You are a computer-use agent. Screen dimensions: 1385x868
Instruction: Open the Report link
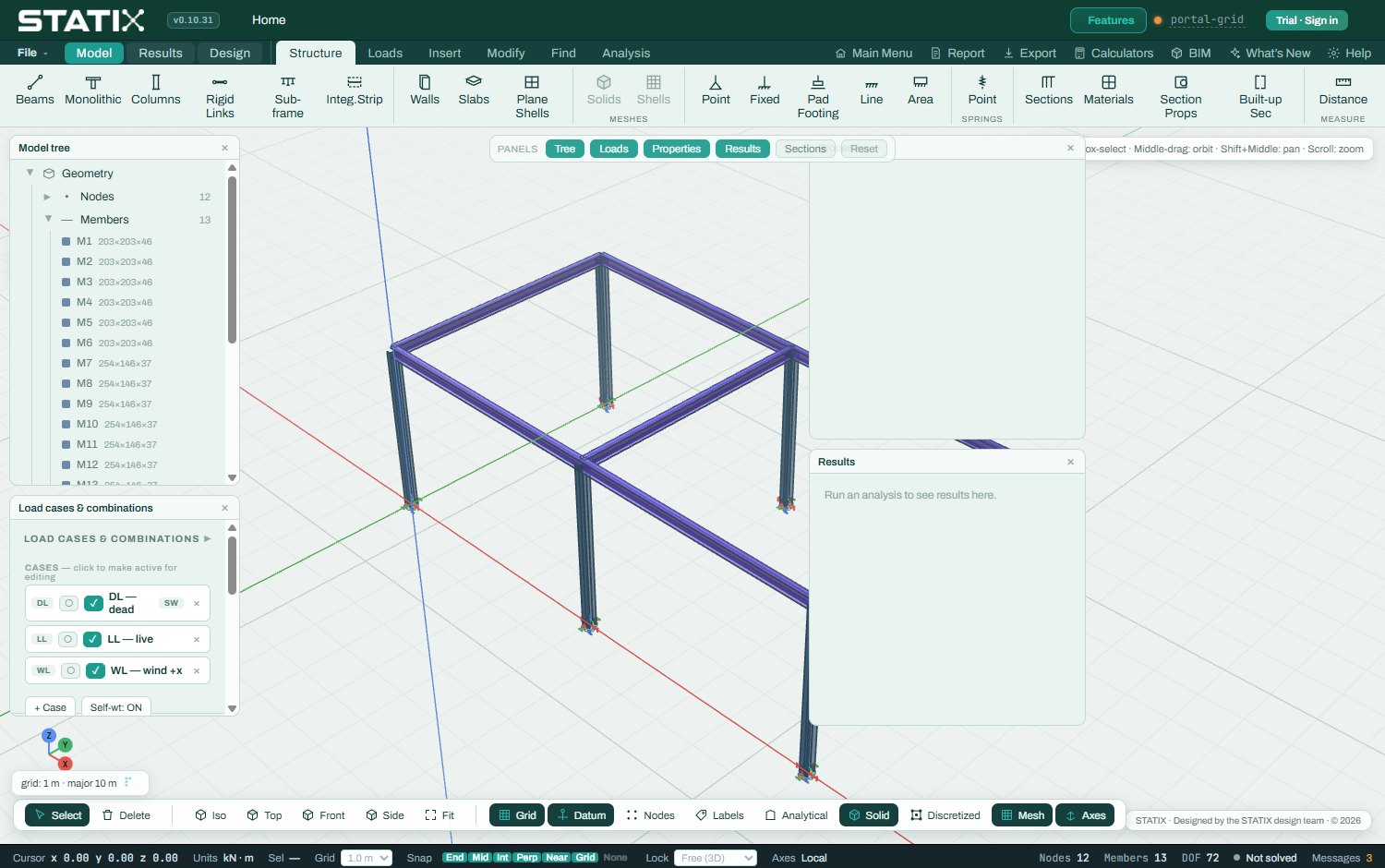click(x=957, y=54)
